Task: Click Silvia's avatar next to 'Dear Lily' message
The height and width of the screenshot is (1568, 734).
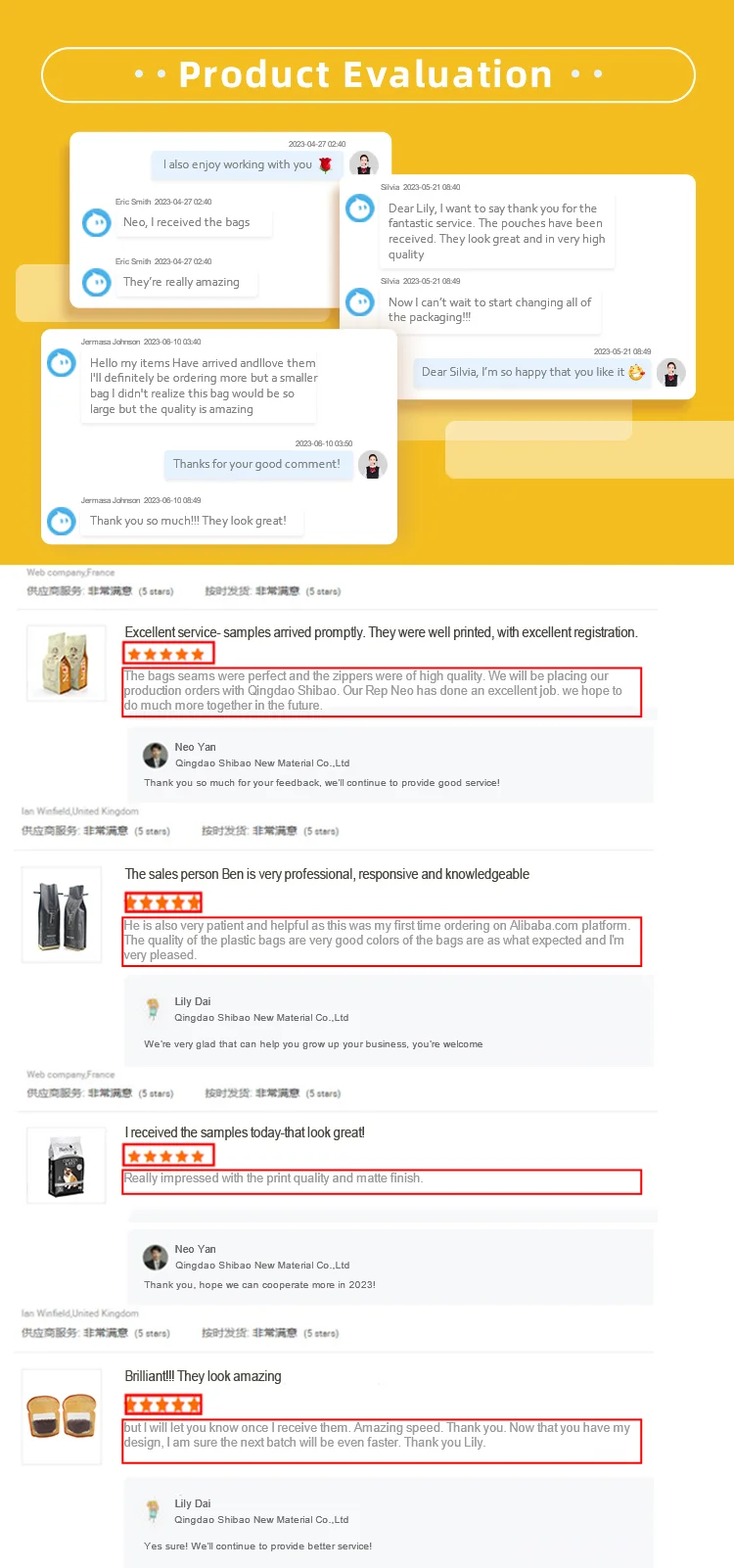Action: pos(360,208)
